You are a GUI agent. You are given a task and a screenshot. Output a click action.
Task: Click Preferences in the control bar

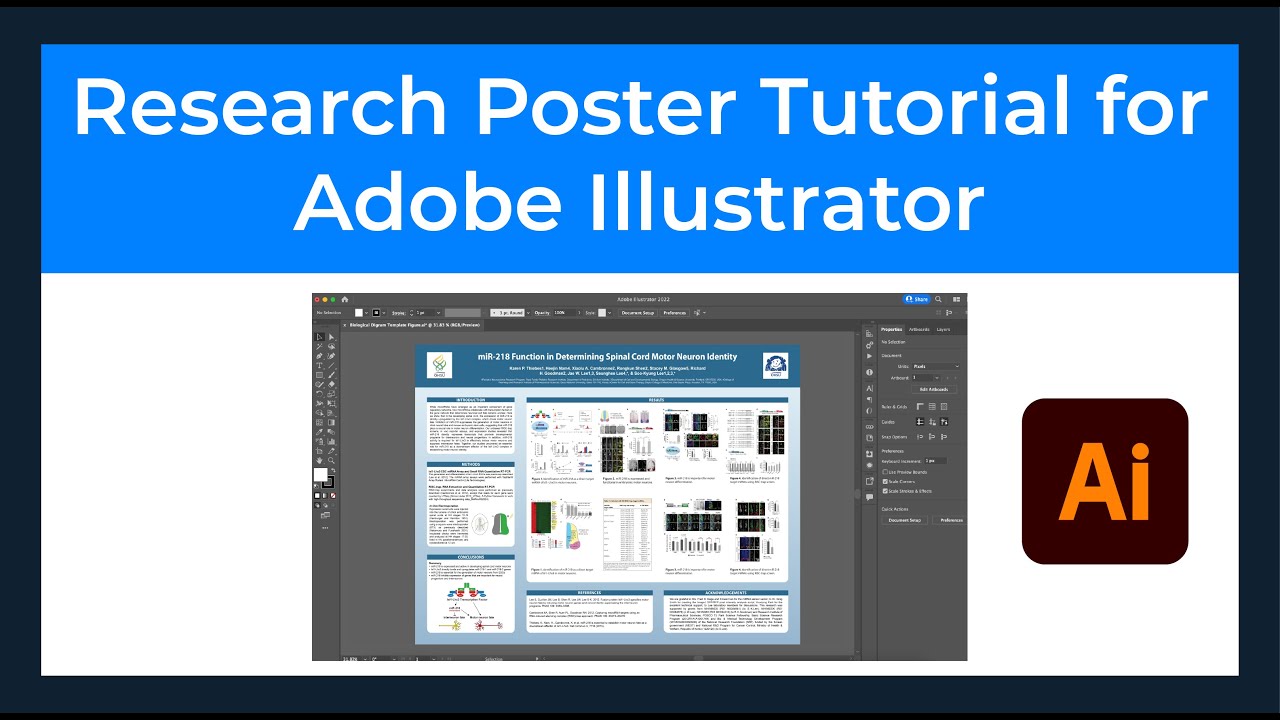click(x=675, y=313)
